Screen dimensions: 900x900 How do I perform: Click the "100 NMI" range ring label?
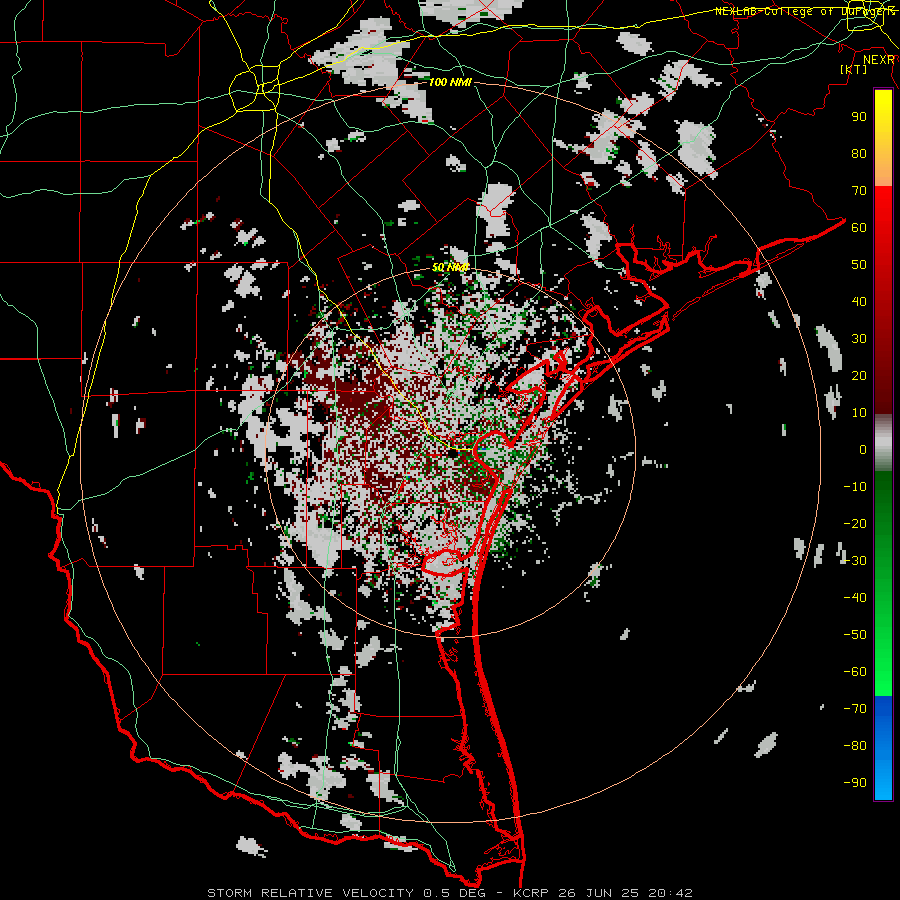coord(450,82)
